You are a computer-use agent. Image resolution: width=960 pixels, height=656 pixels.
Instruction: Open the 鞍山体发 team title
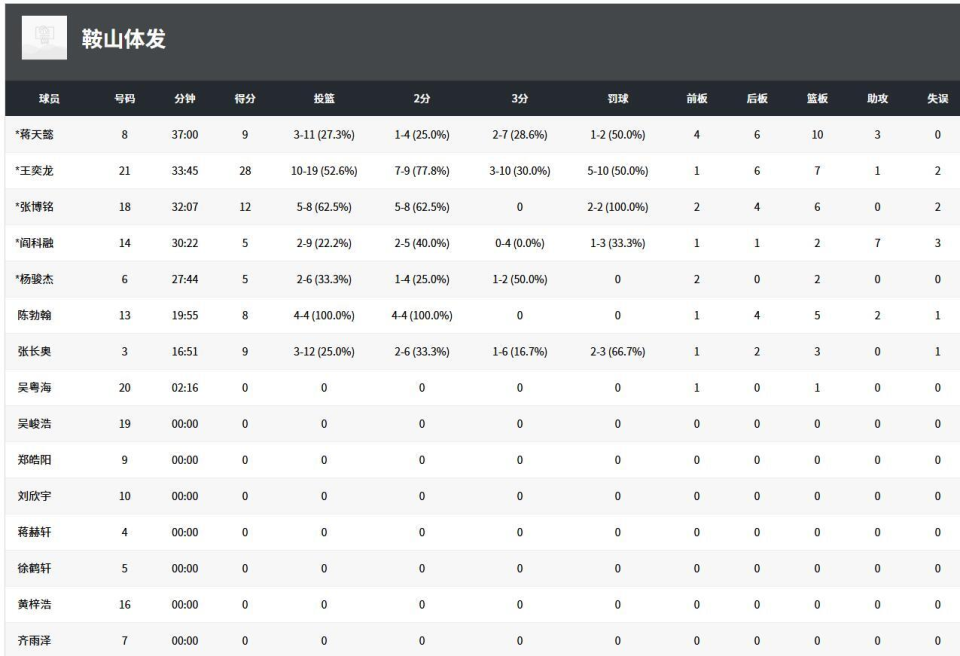pyautogui.click(x=123, y=39)
